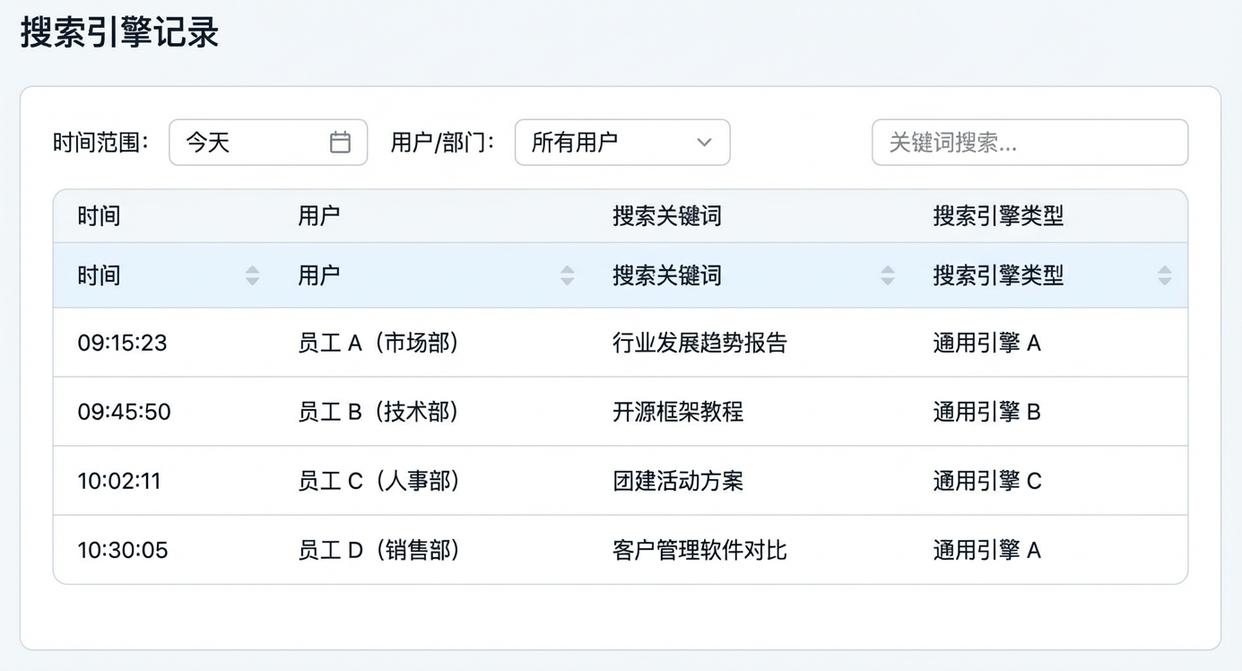Open the 今天 time range selector
Image resolution: width=1242 pixels, height=671 pixels.
pos(268,142)
